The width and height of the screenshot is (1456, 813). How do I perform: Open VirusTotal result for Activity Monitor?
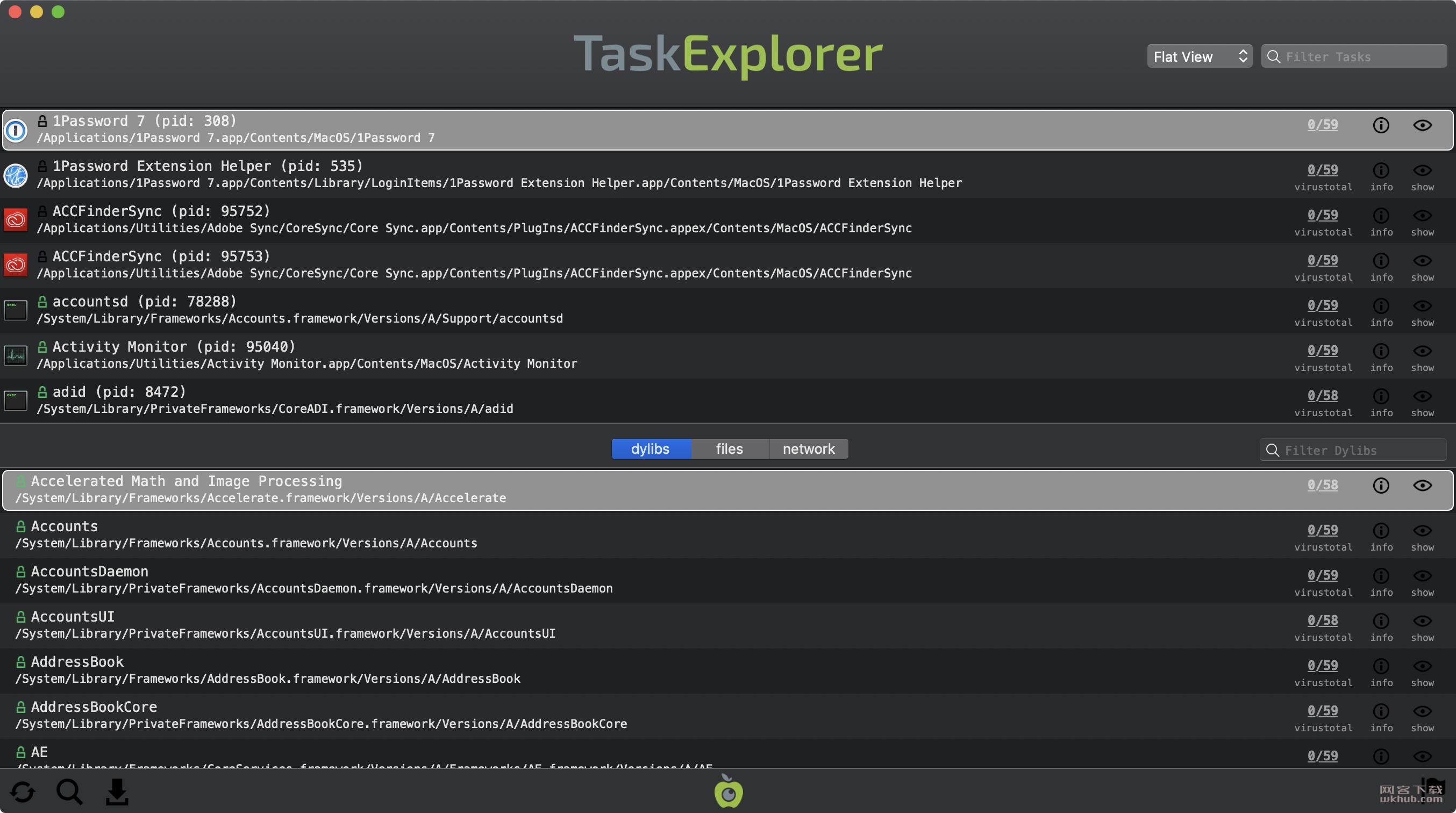1323,351
